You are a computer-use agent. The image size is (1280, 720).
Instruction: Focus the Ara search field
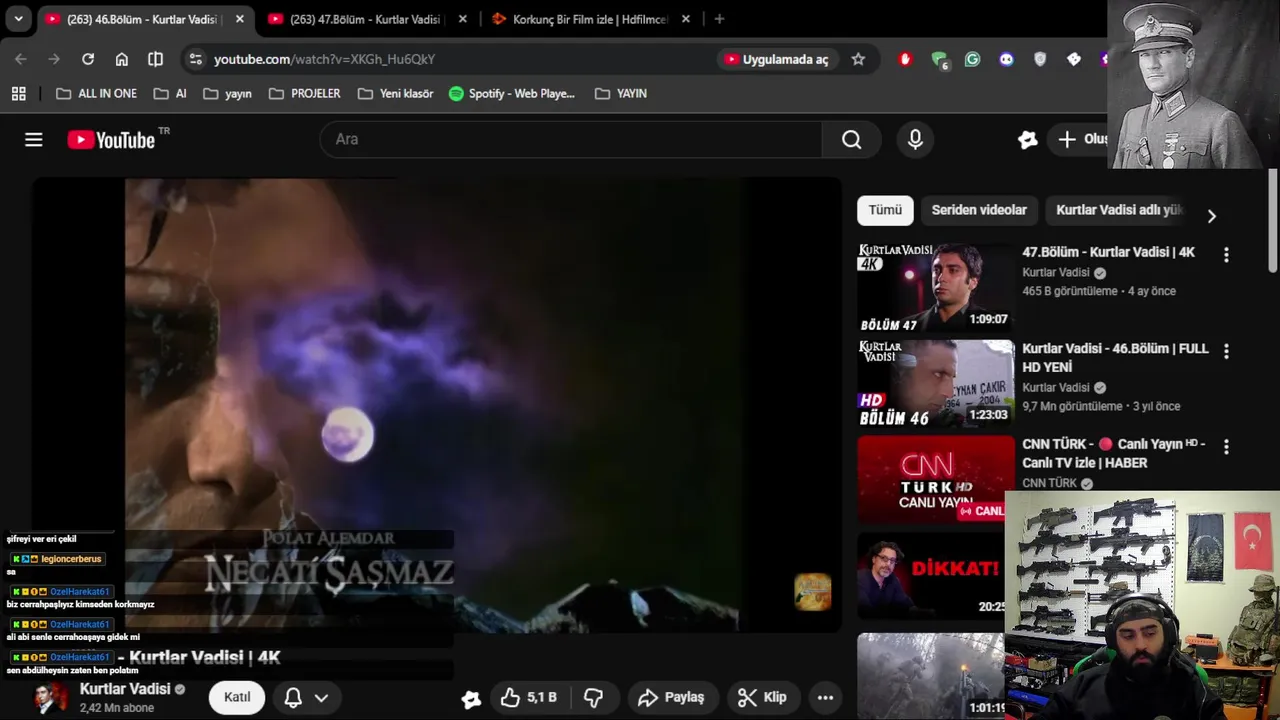point(571,140)
